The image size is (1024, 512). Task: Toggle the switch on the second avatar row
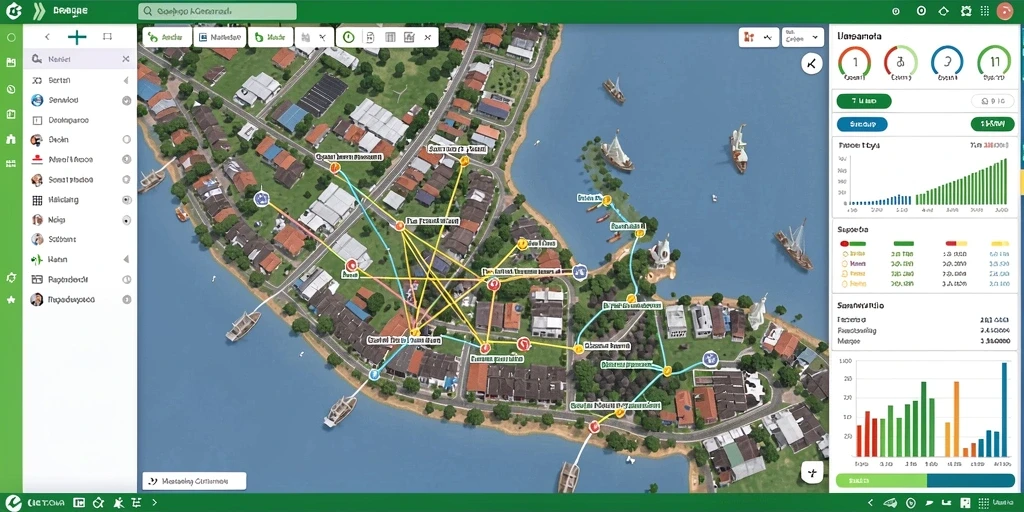click(126, 180)
